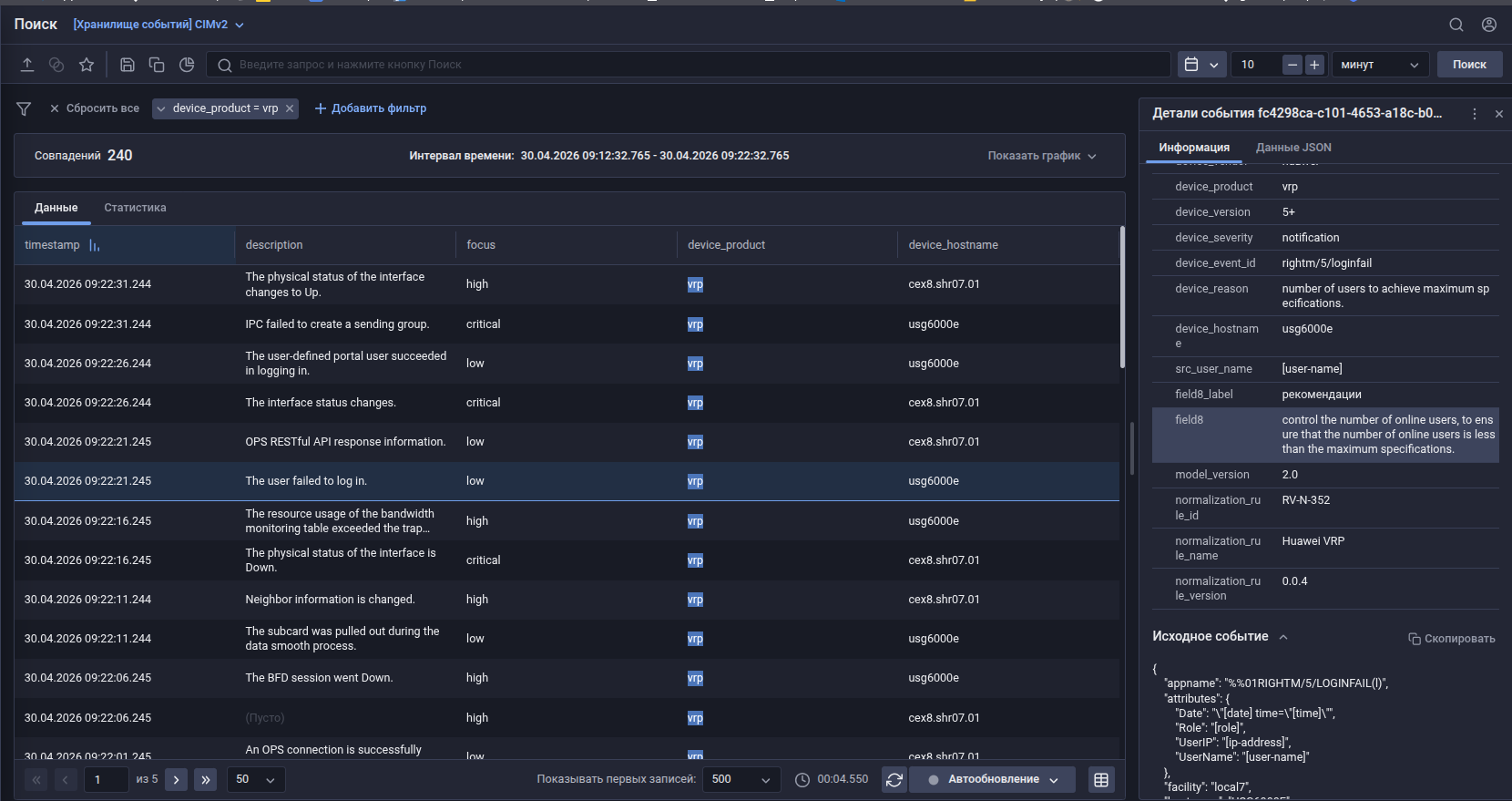1512x801 pixels.
Task: Click the link icon next to export
Action: [x=56, y=65]
